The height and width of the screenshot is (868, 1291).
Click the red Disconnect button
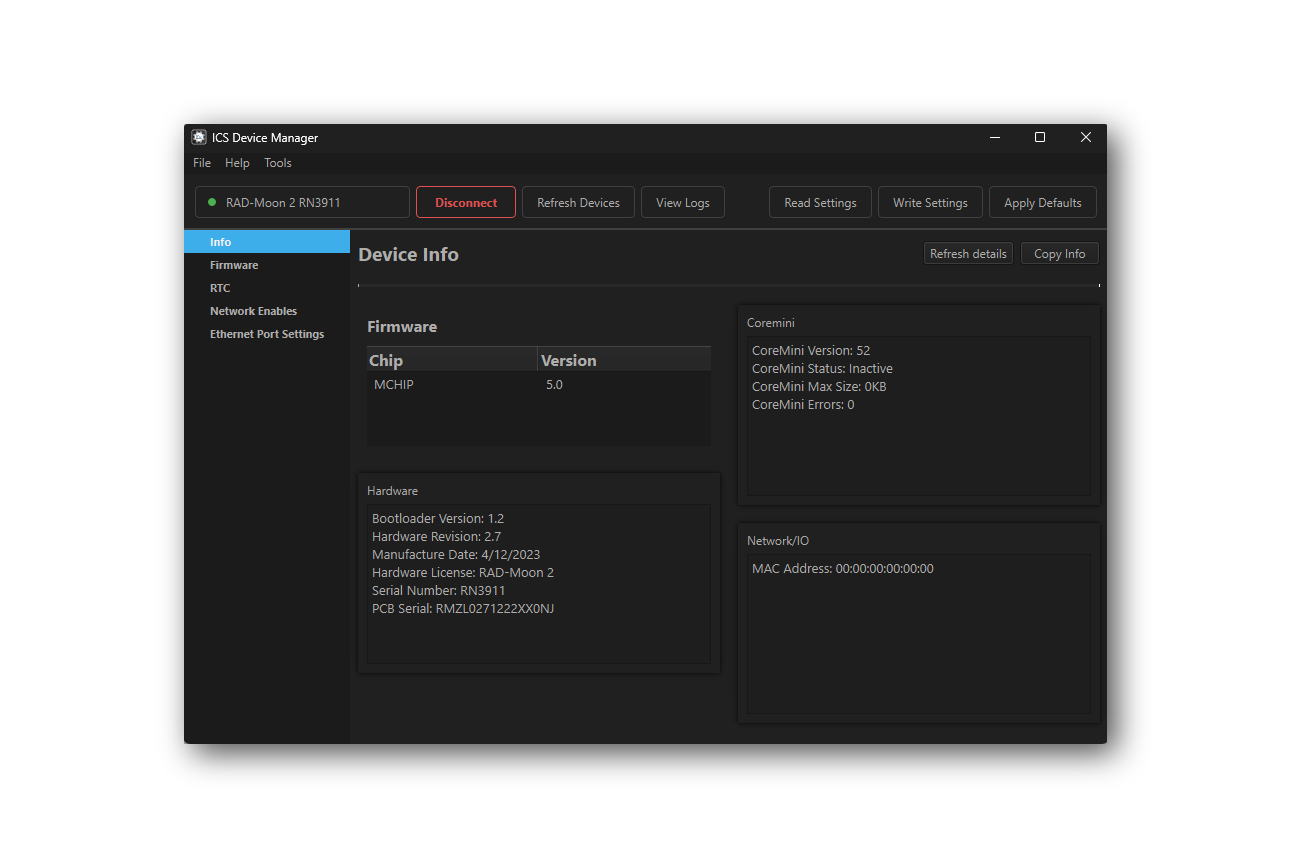coord(466,202)
